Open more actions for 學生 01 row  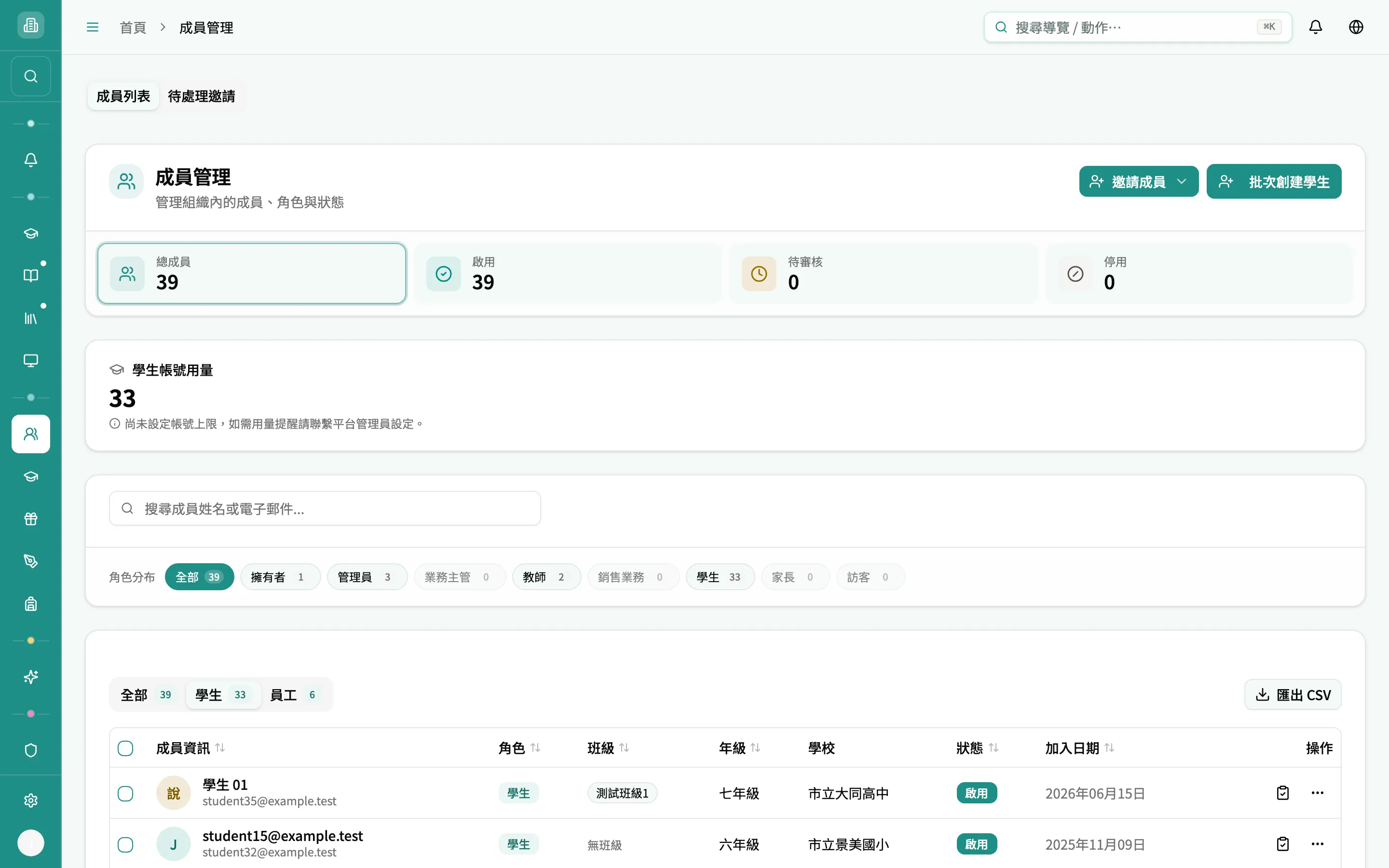[1317, 793]
